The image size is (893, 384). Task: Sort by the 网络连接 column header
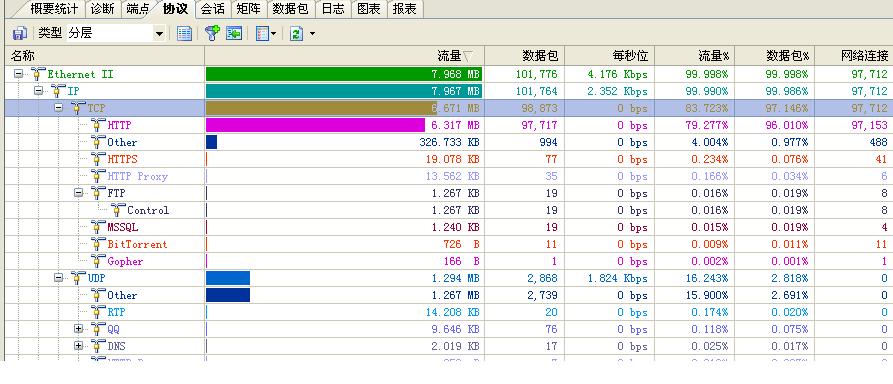[x=854, y=56]
